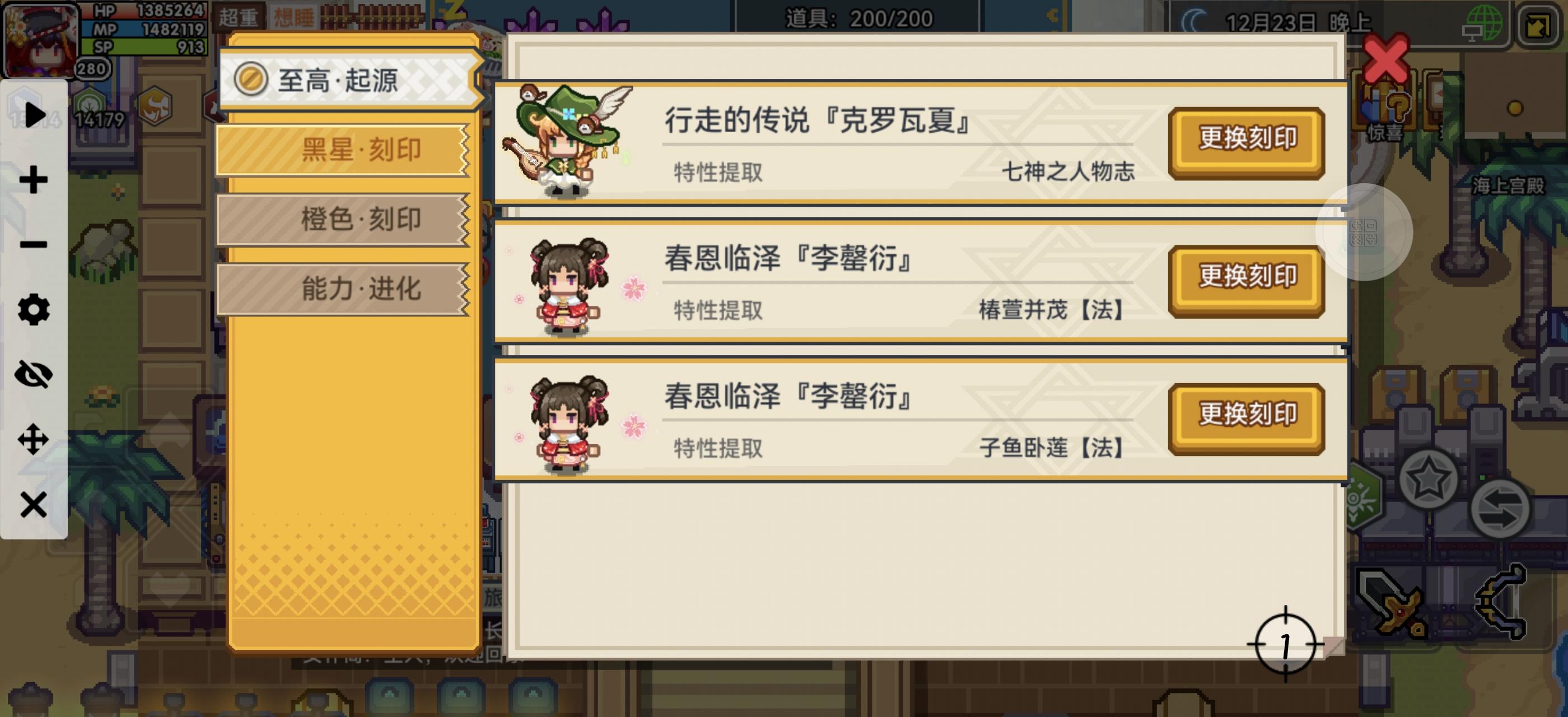The height and width of the screenshot is (717, 1568).
Task: Dismiss the side toolbar with the X icon
Action: coord(34,504)
